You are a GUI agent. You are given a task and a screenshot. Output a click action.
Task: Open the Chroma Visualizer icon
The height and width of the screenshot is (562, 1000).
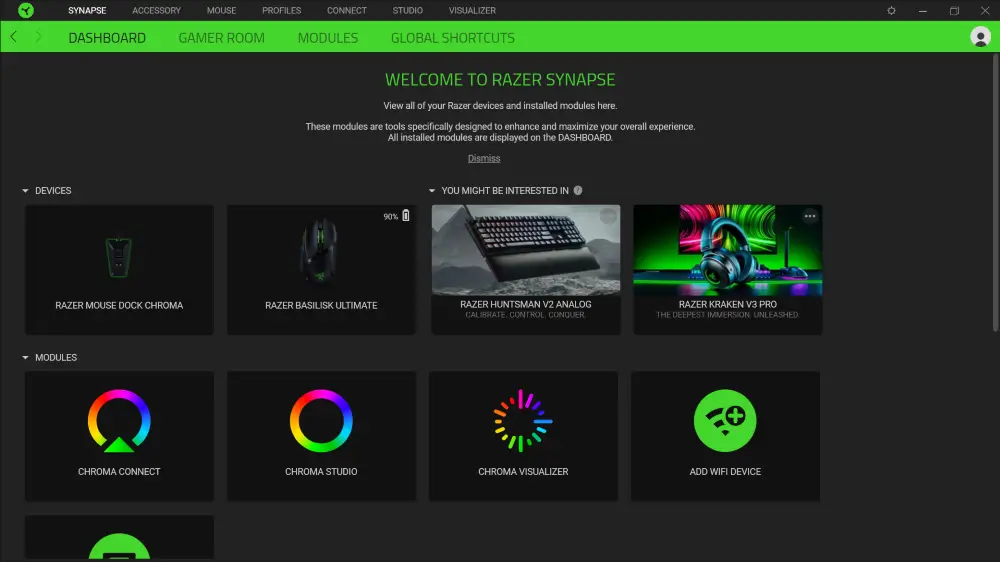tap(523, 421)
